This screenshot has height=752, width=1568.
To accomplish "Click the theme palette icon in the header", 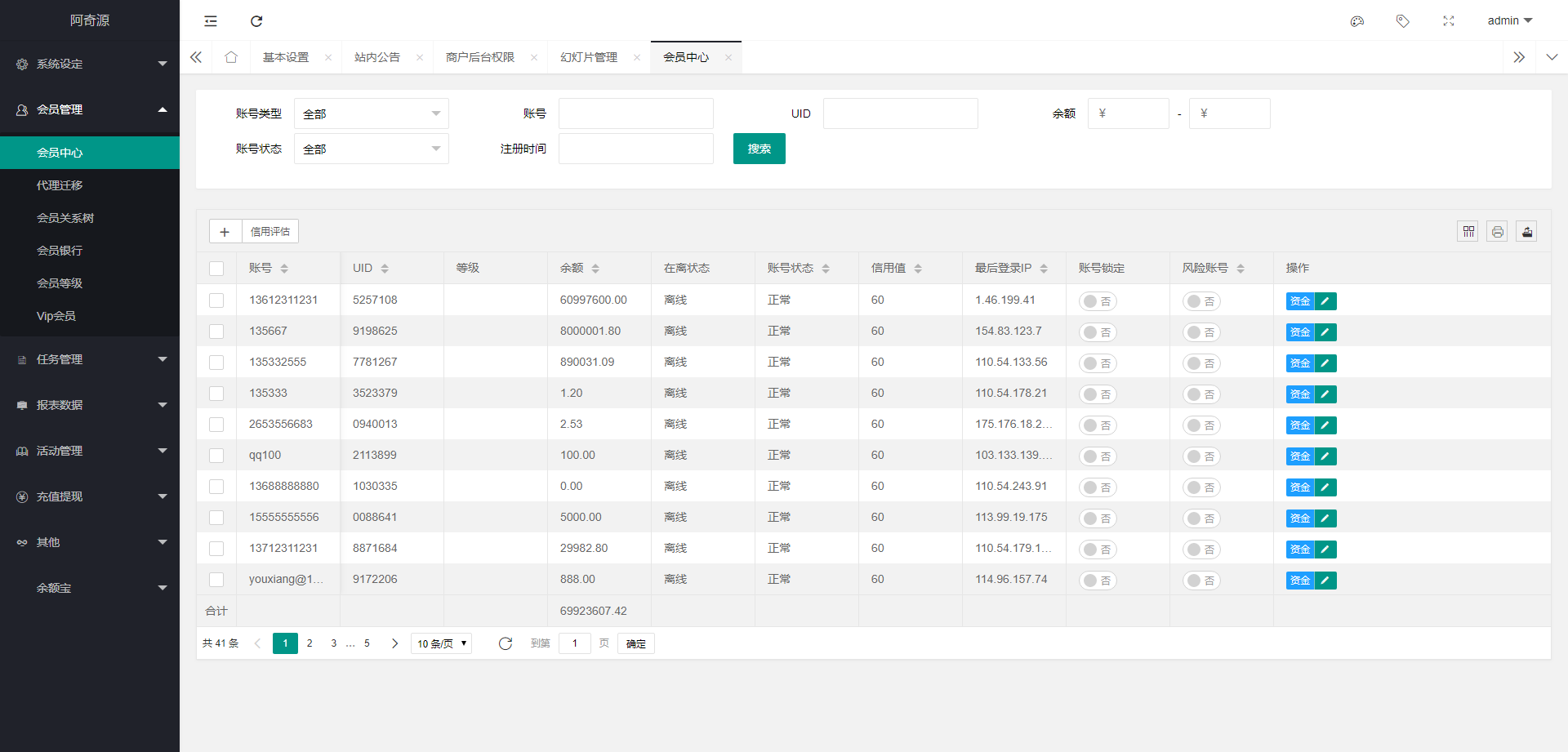I will click(1357, 20).
